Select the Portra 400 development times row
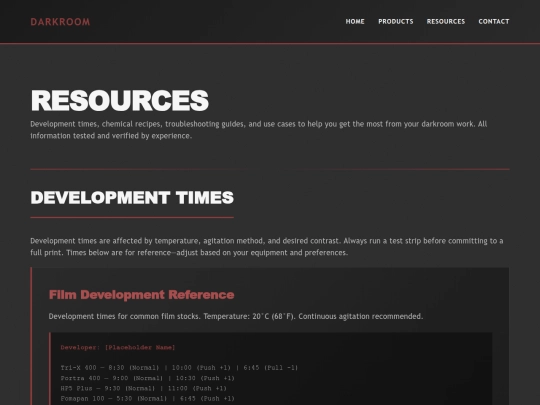Image resolution: width=540 pixels, height=405 pixels. coord(147,378)
